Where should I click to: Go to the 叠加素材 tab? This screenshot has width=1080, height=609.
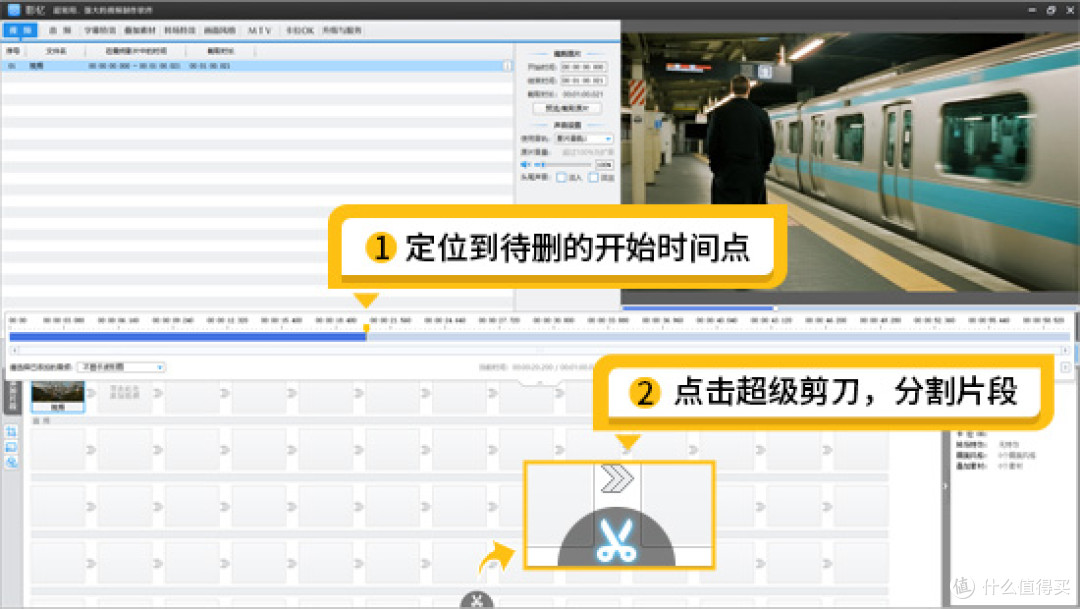140,30
